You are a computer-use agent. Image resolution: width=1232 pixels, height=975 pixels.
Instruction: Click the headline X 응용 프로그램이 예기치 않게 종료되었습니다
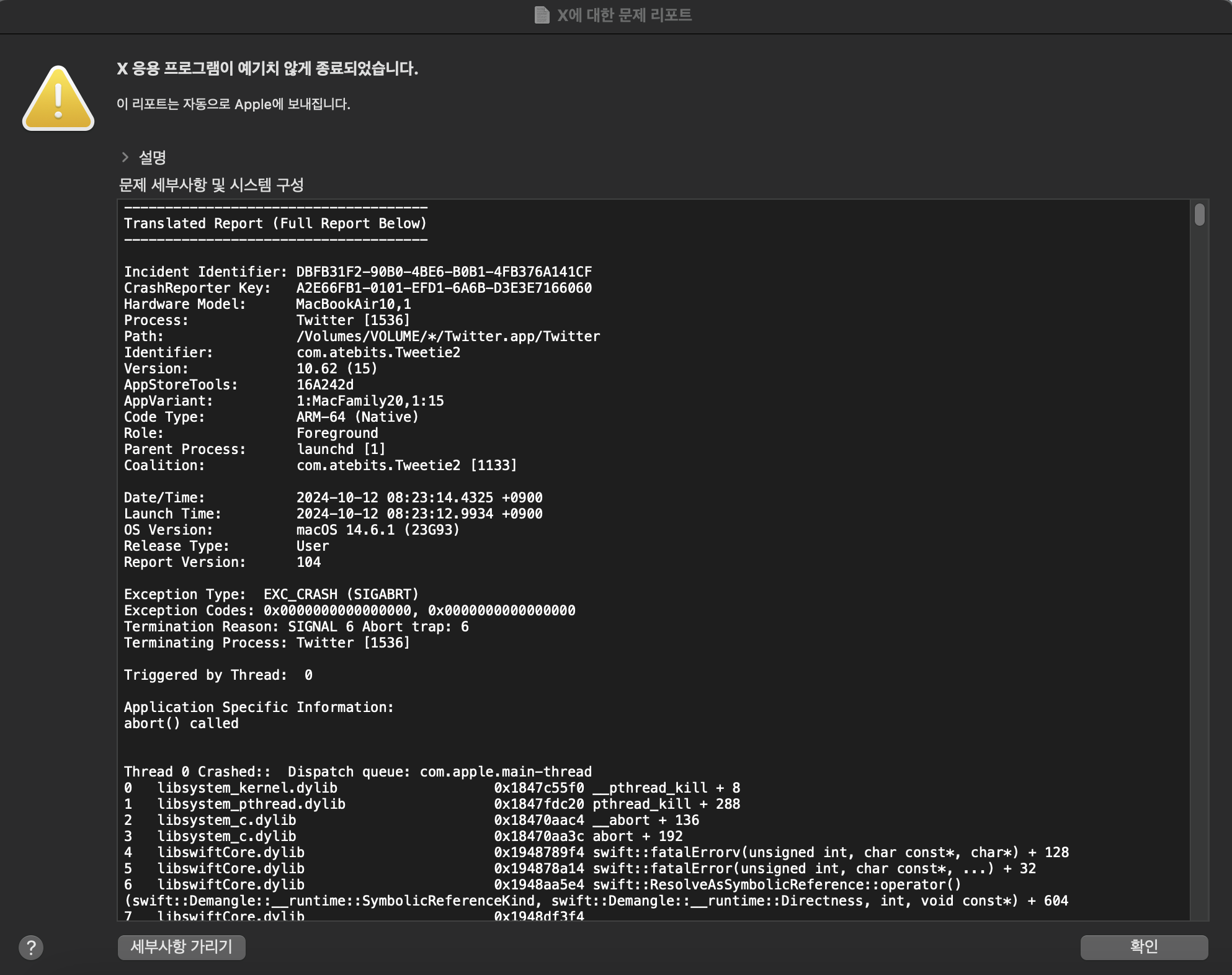tap(267, 68)
